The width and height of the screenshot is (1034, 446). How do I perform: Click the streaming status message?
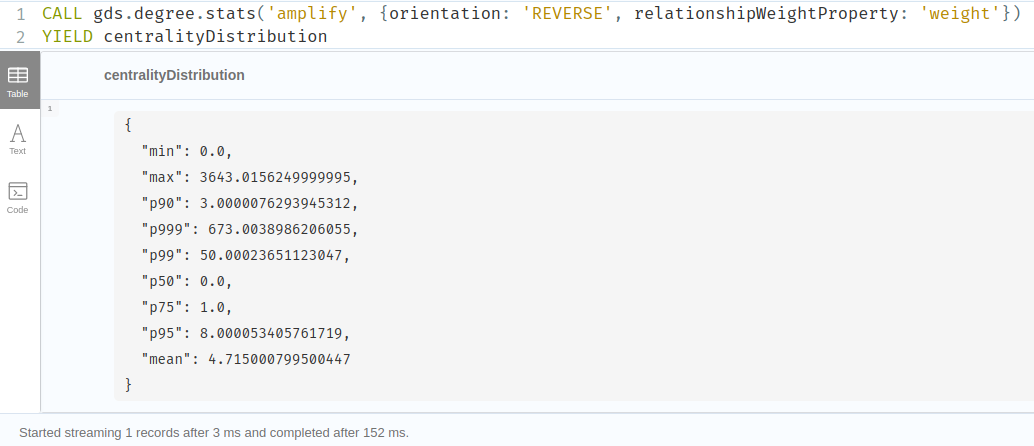pyautogui.click(x=214, y=433)
